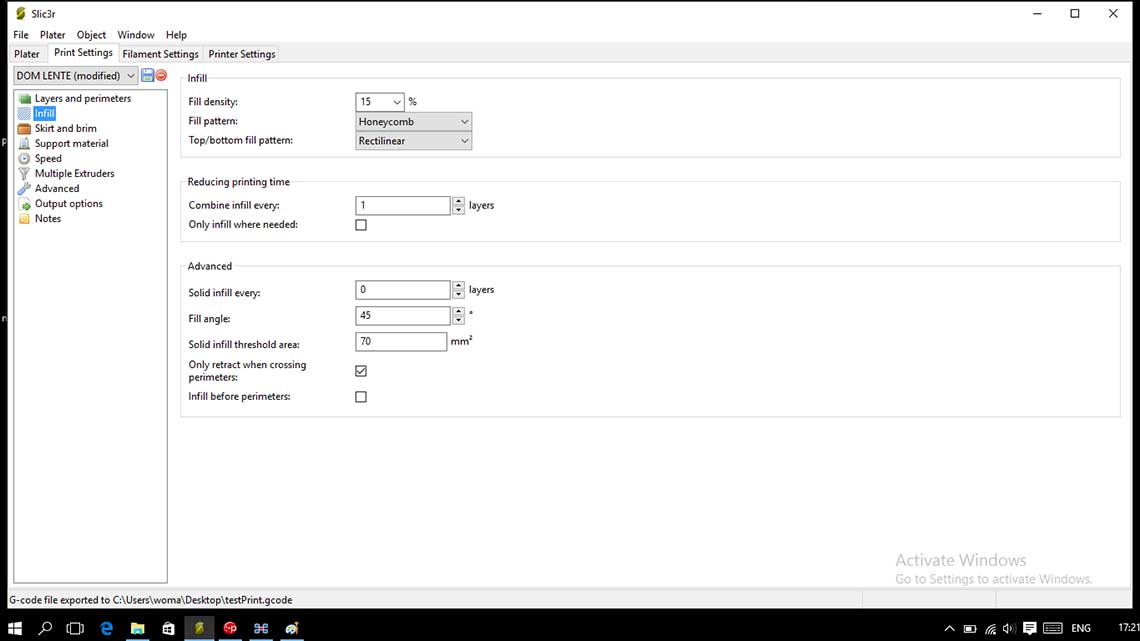1140x641 pixels.
Task: Click the Solid infill every input field
Action: tap(403, 290)
